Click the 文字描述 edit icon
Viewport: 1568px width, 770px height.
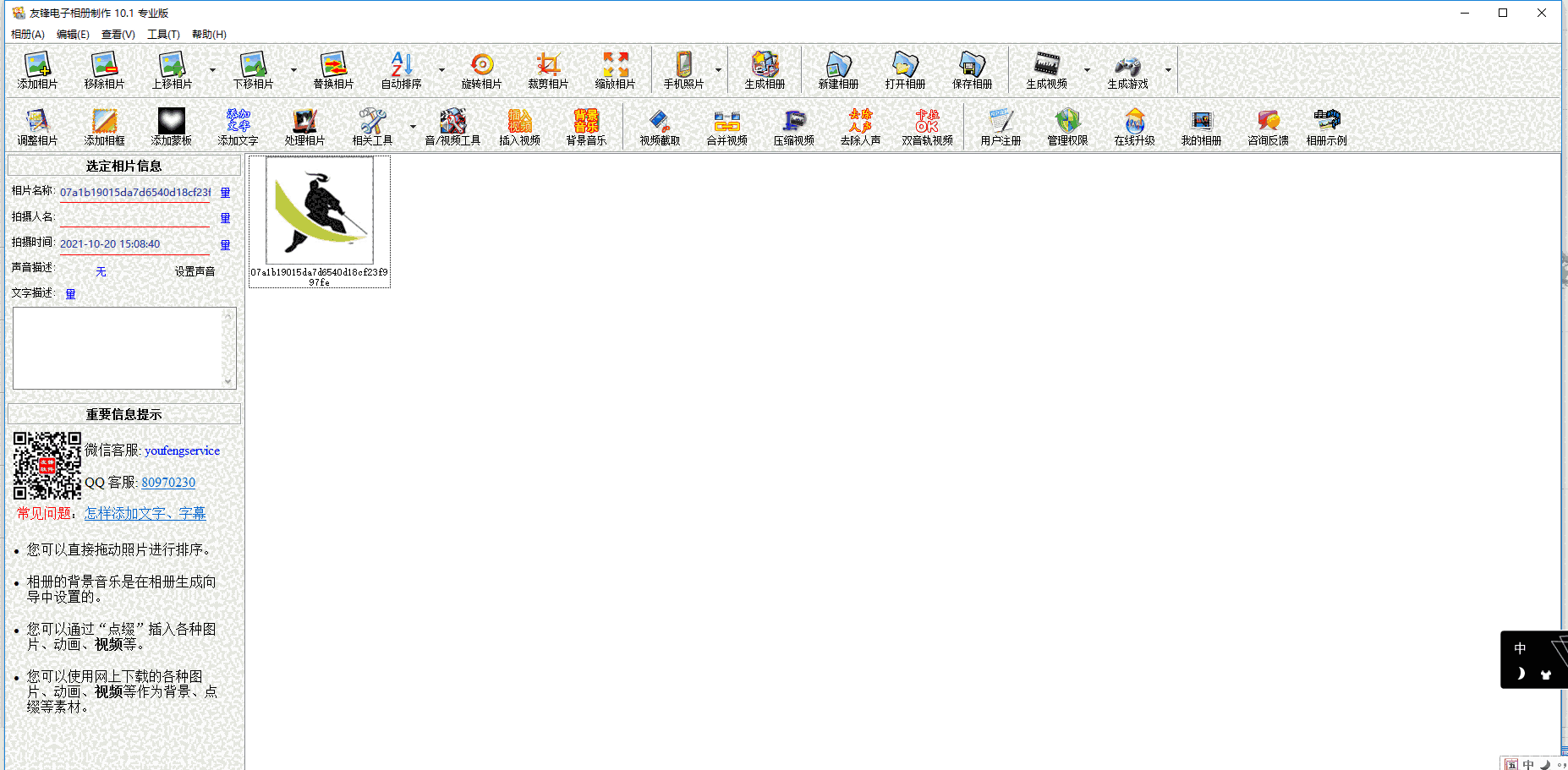71,294
